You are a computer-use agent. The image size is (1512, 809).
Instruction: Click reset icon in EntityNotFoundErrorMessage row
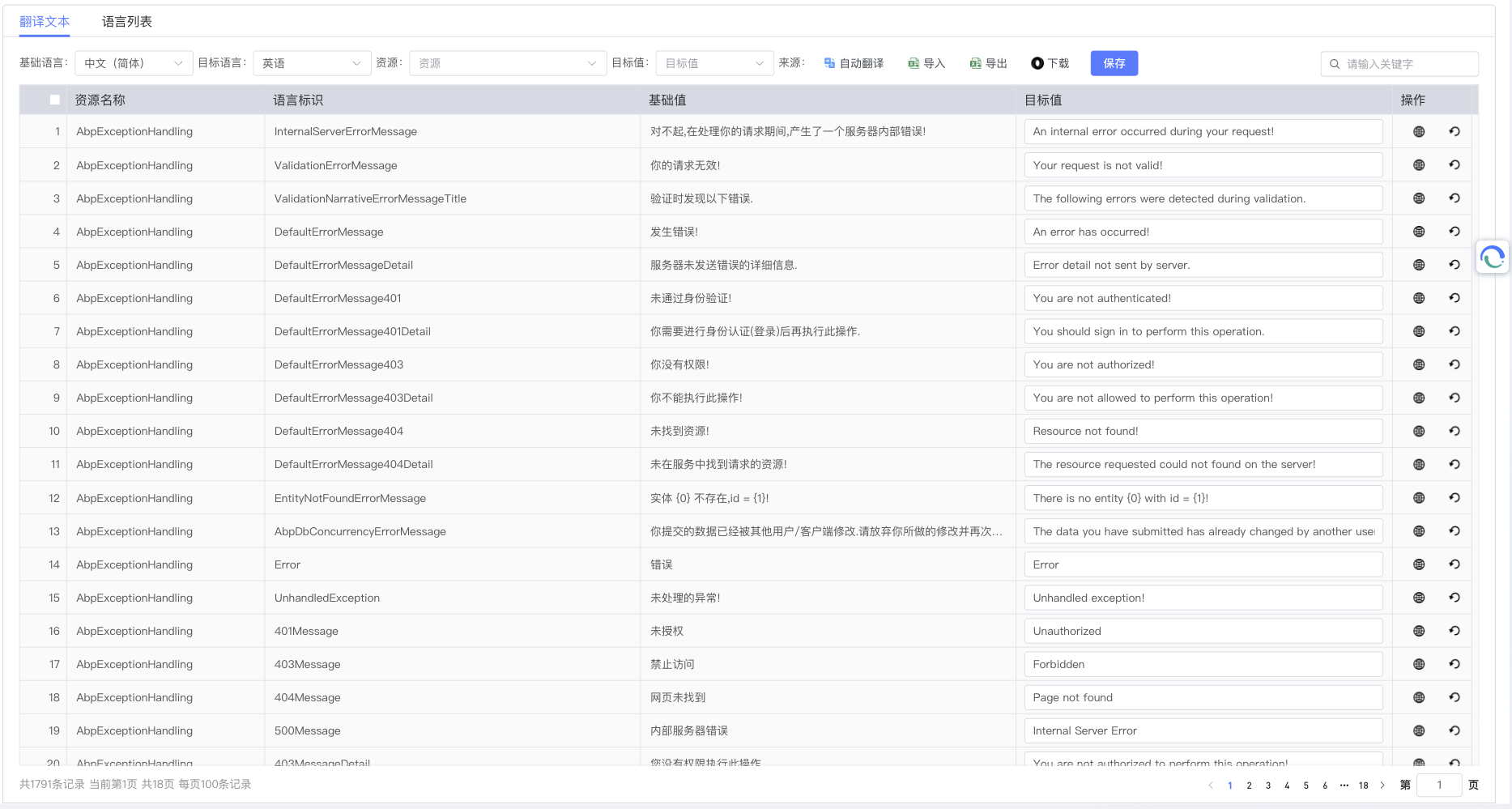click(x=1455, y=498)
